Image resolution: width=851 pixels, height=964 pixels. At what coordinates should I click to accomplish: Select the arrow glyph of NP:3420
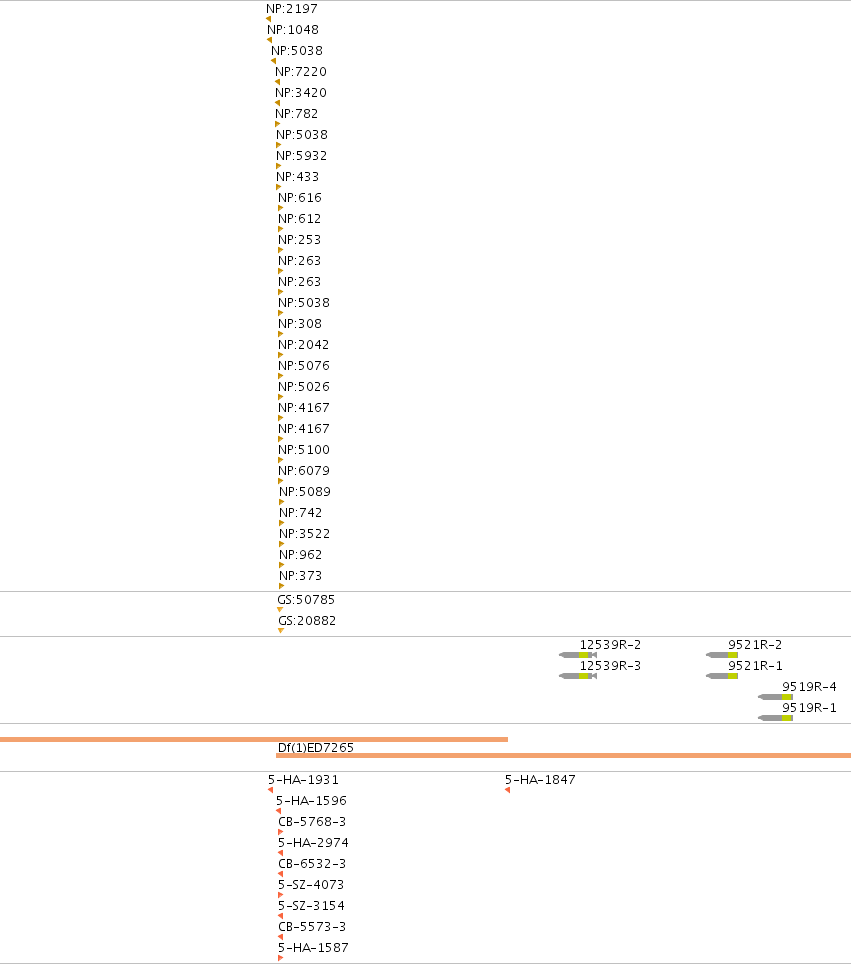pyautogui.click(x=277, y=103)
